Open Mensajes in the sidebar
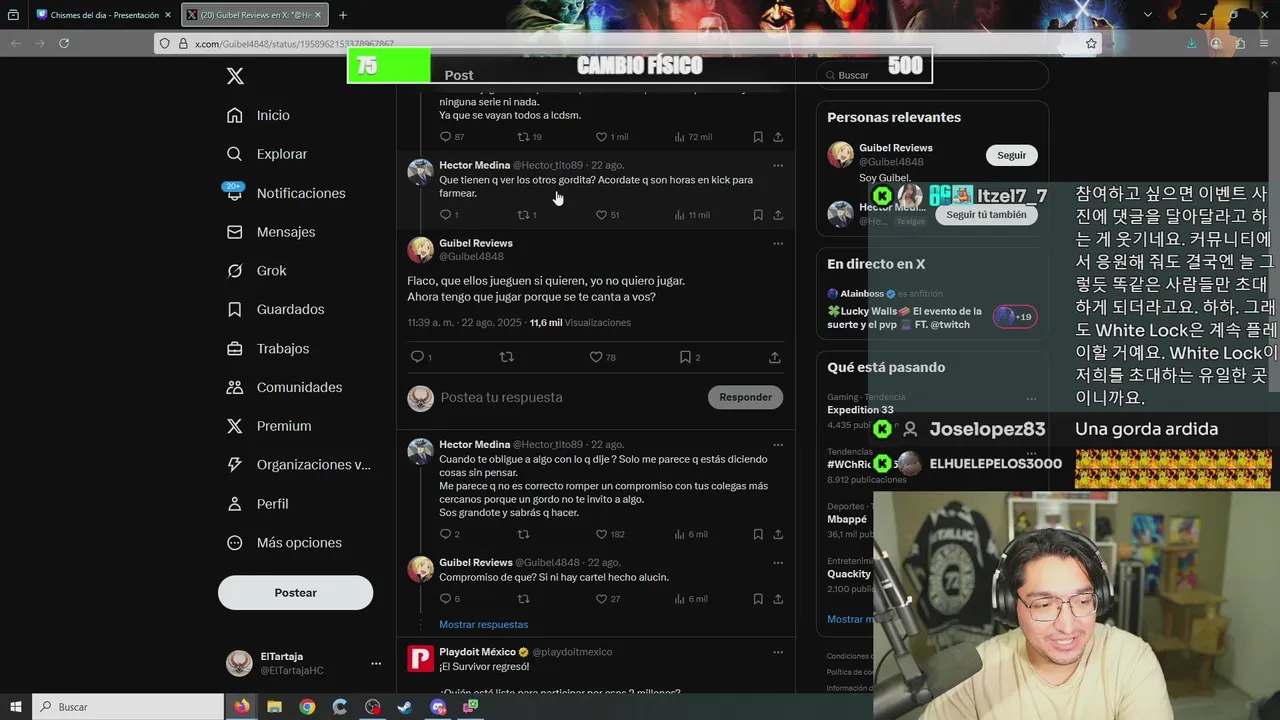Viewport: 1280px width, 720px height. click(x=271, y=232)
